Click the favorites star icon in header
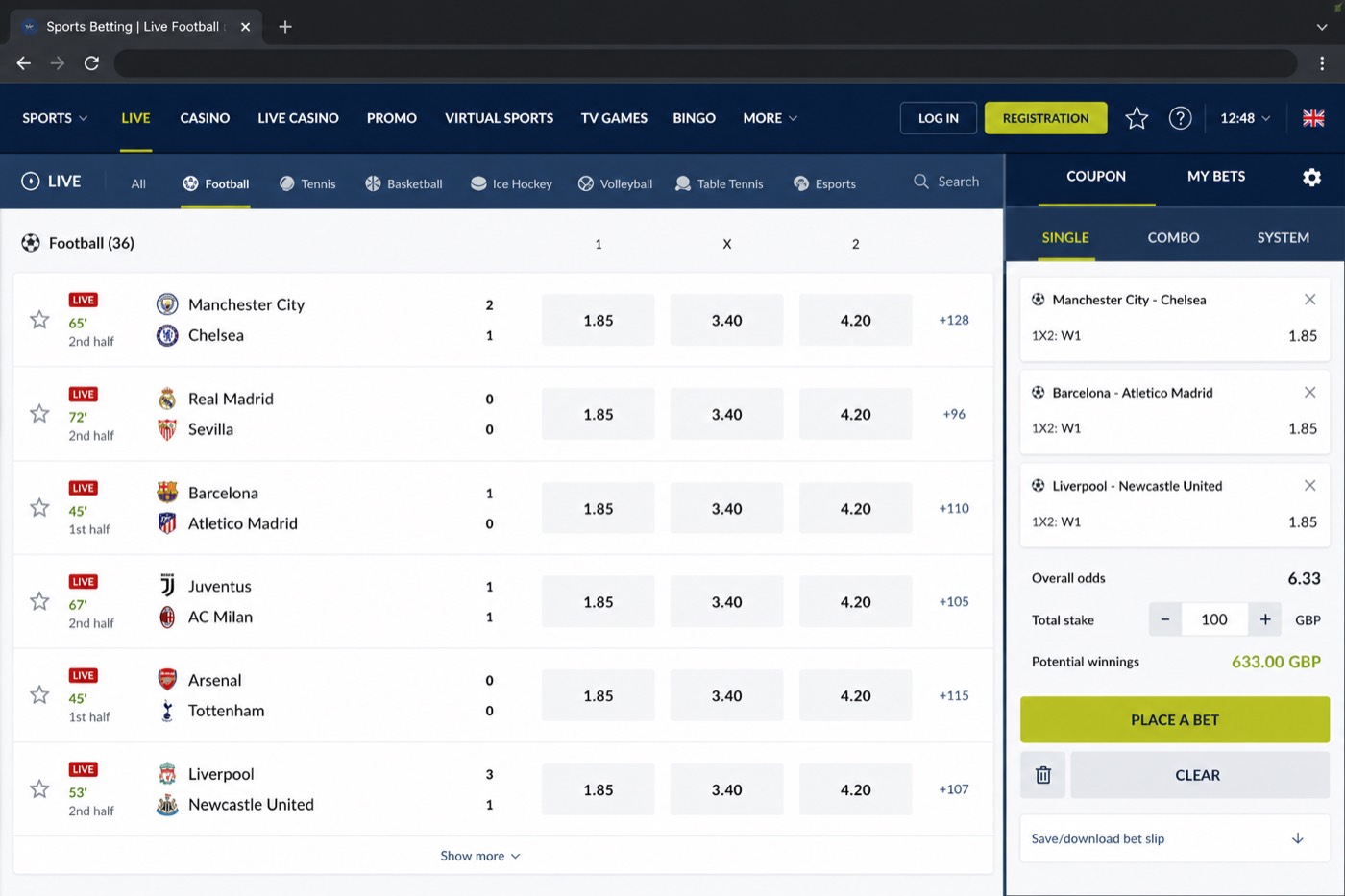 point(1137,118)
